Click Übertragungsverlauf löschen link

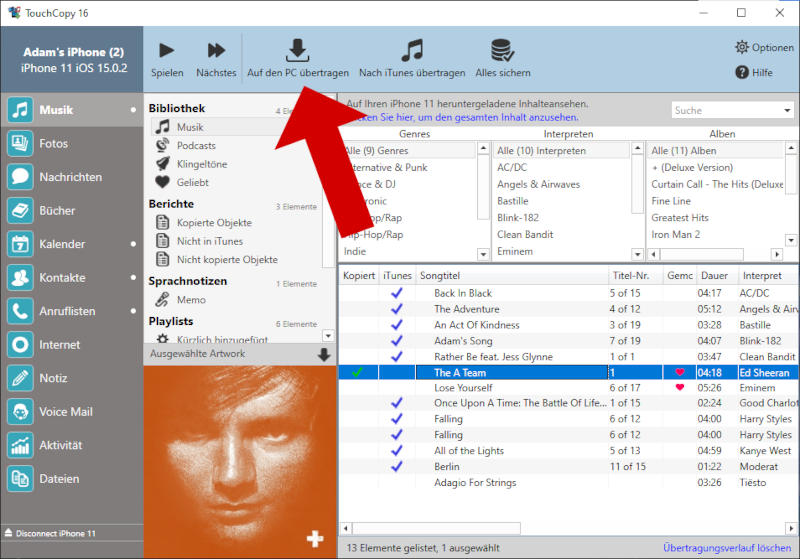727,548
